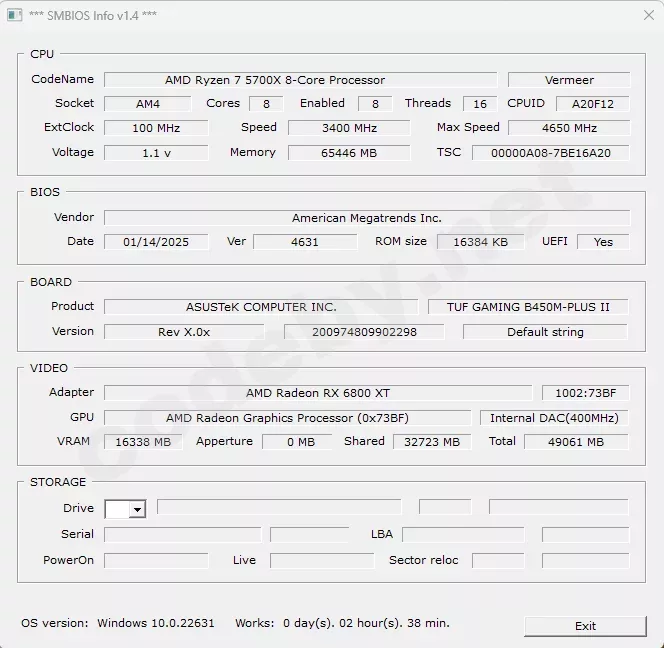Click the BIOS date 01/14/2025
The width and height of the screenshot is (664, 648).
point(156,242)
